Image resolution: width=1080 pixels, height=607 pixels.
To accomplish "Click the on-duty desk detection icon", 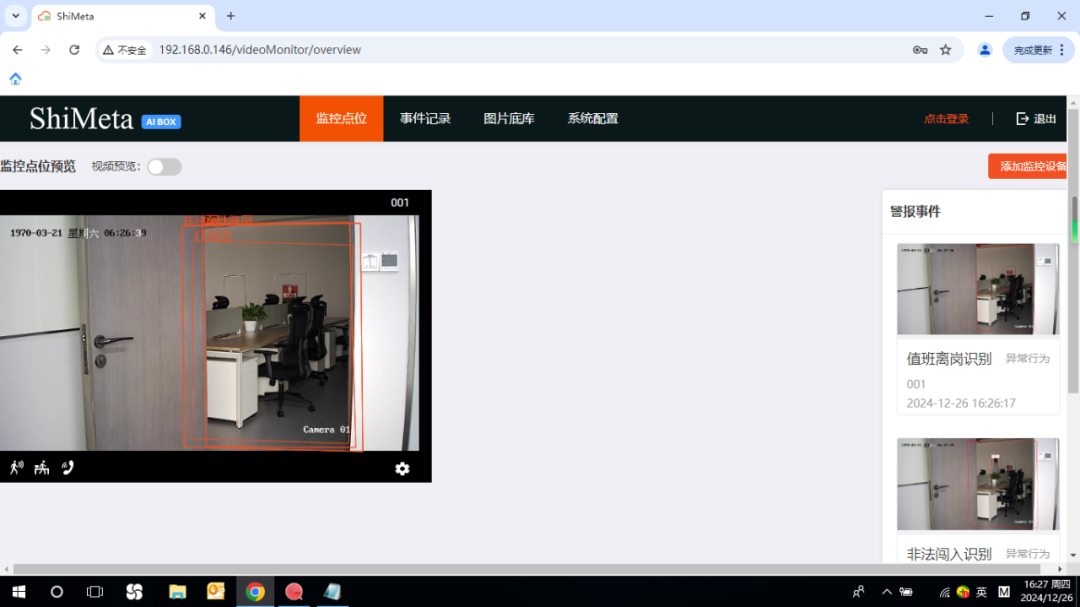I will coord(42,468).
